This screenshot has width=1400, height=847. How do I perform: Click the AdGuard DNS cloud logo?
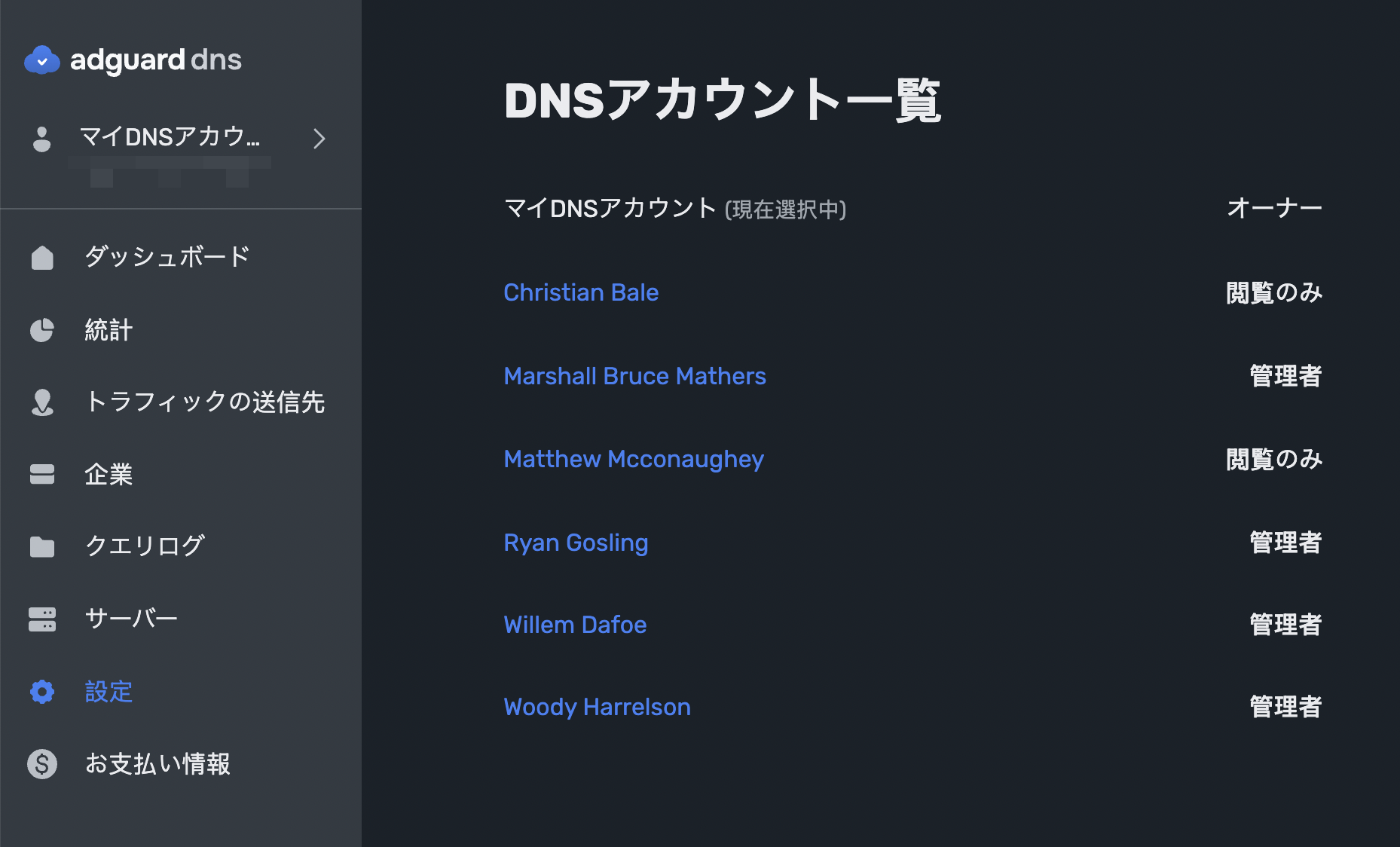point(43,60)
